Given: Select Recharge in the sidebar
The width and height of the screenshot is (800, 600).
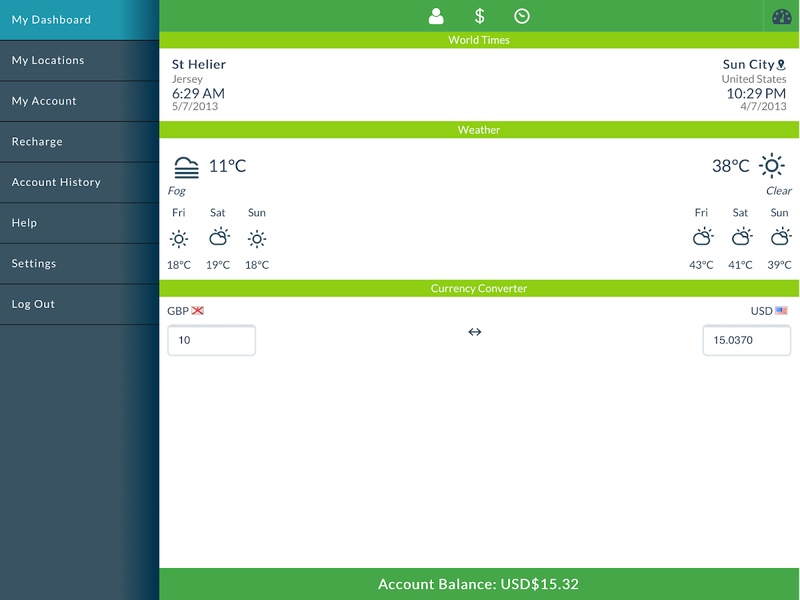Looking at the screenshot, I should [80, 142].
